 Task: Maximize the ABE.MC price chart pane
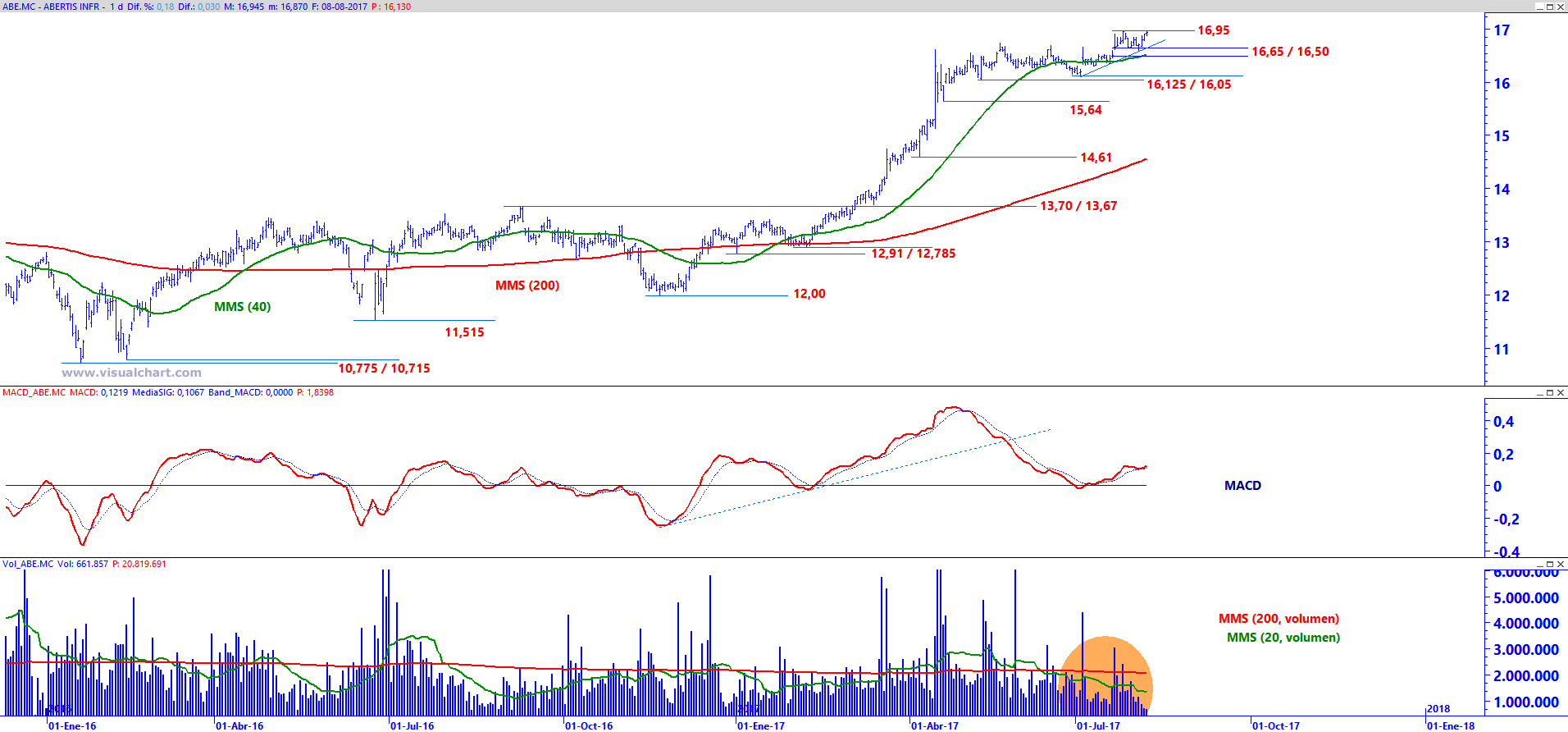pyautogui.click(x=1550, y=7)
